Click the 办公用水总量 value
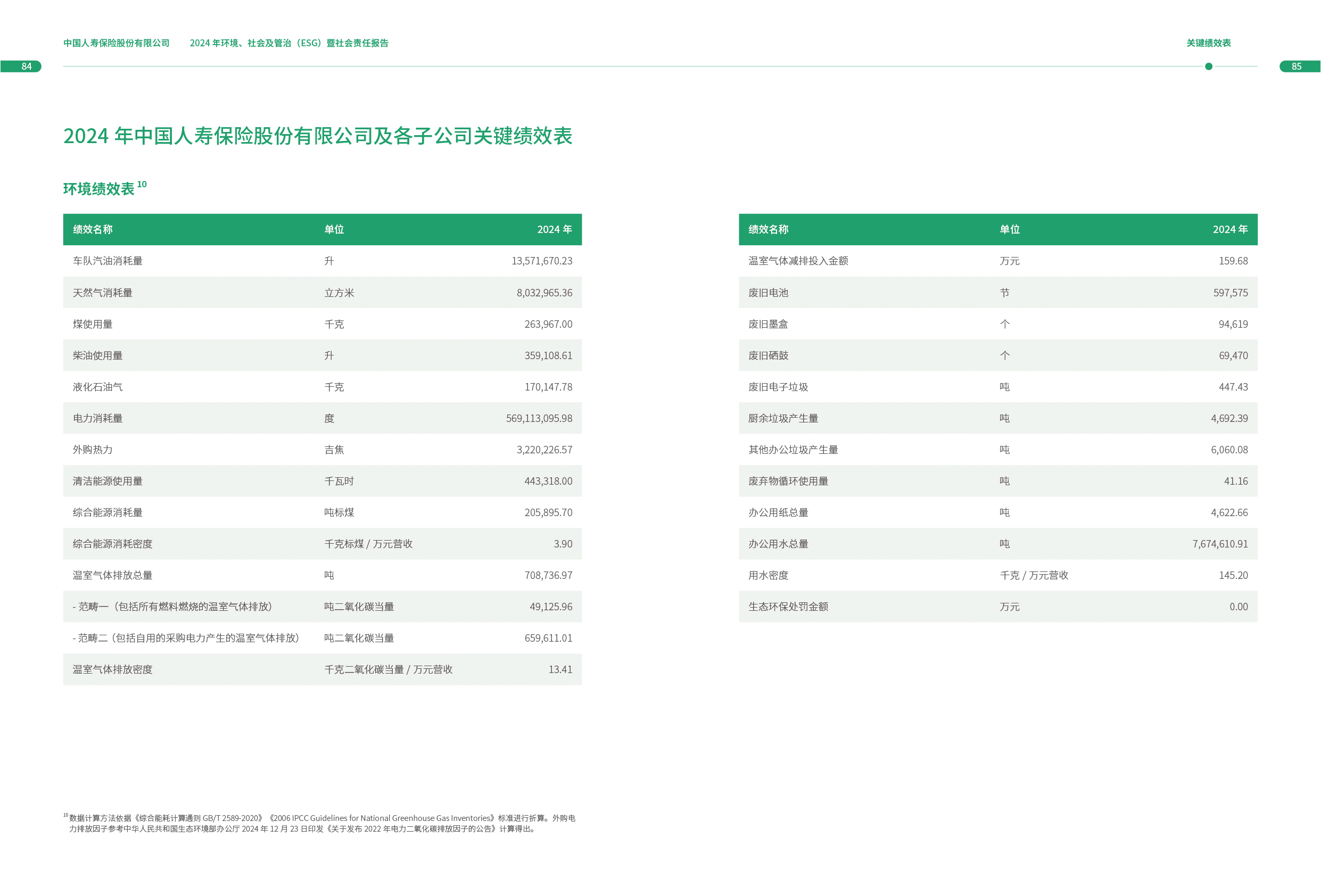 point(1220,544)
